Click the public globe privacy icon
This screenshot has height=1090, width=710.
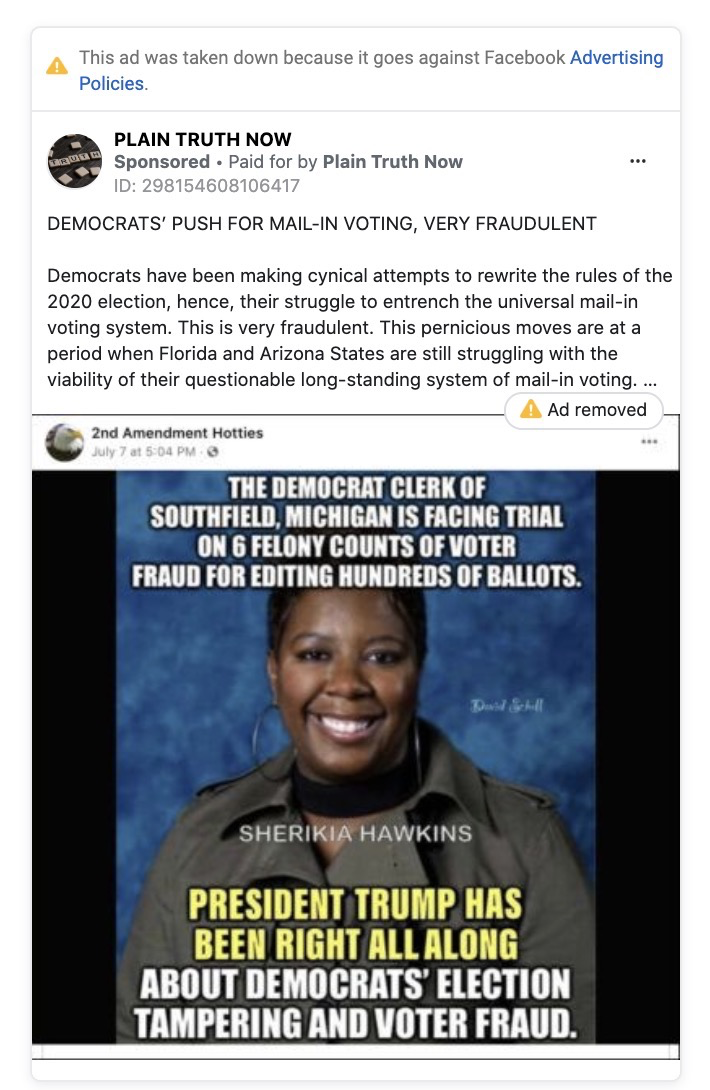coord(213,452)
